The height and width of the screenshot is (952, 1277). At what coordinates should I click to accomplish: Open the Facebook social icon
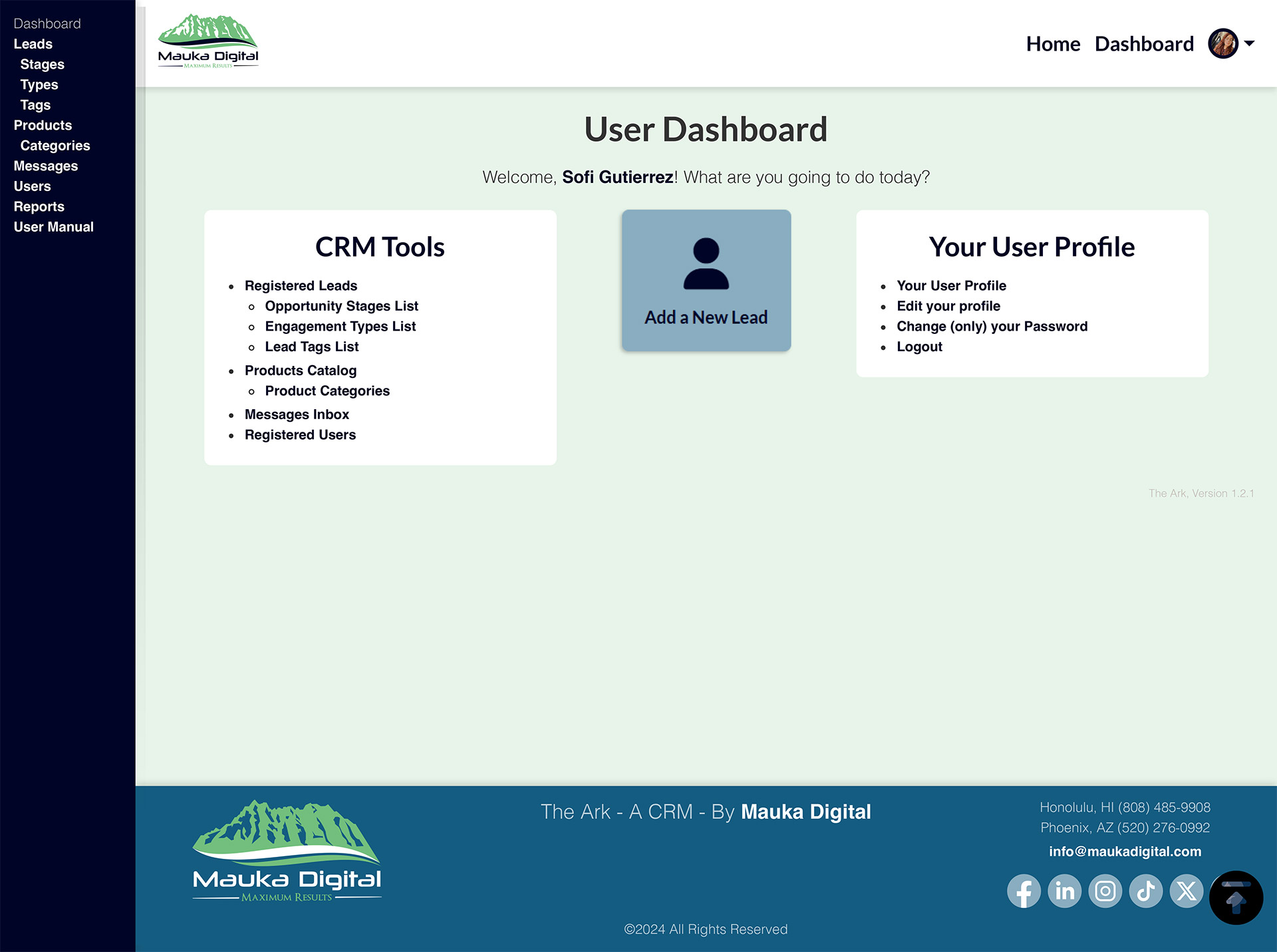coord(1024,891)
